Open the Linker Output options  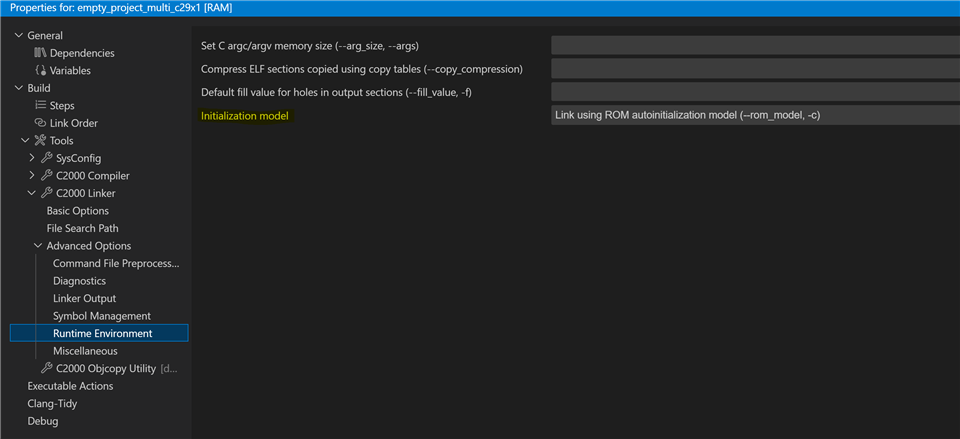click(x=84, y=298)
